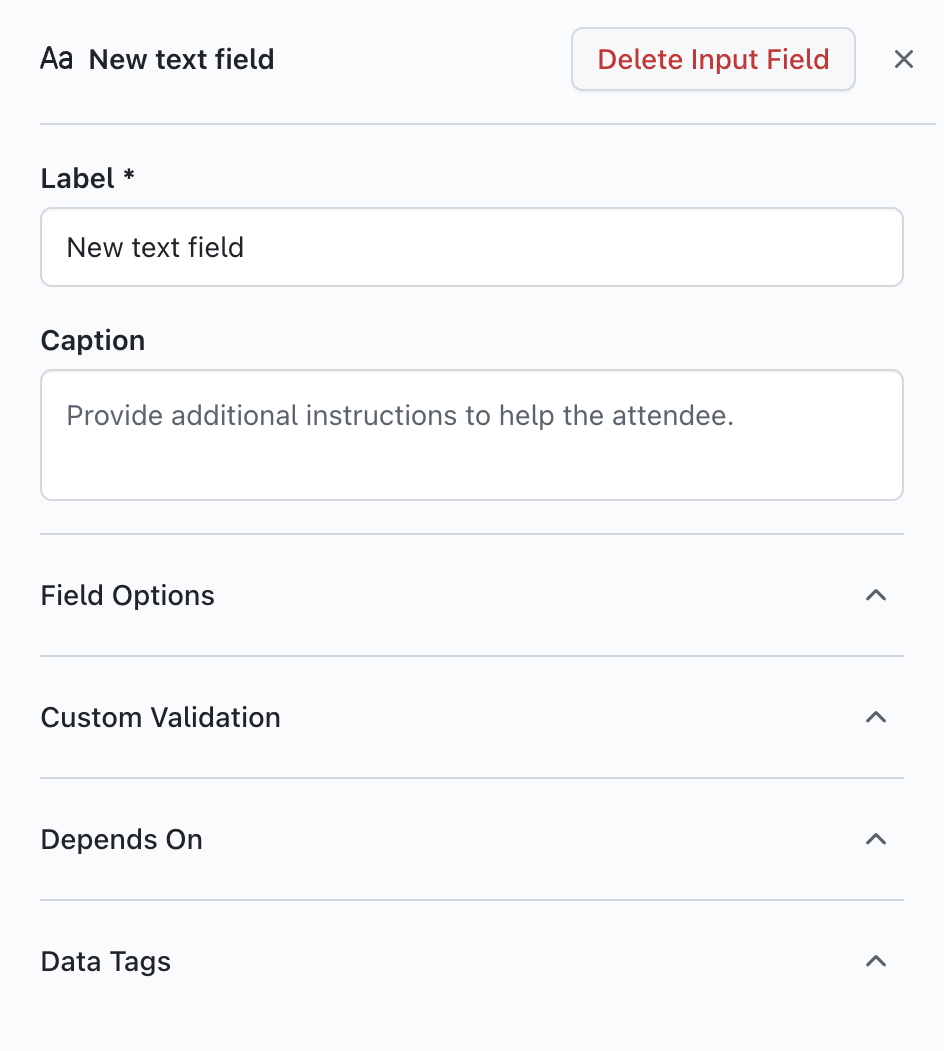Click the divider line under the panel header
This screenshot has height=1051, width=944.
coord(487,124)
